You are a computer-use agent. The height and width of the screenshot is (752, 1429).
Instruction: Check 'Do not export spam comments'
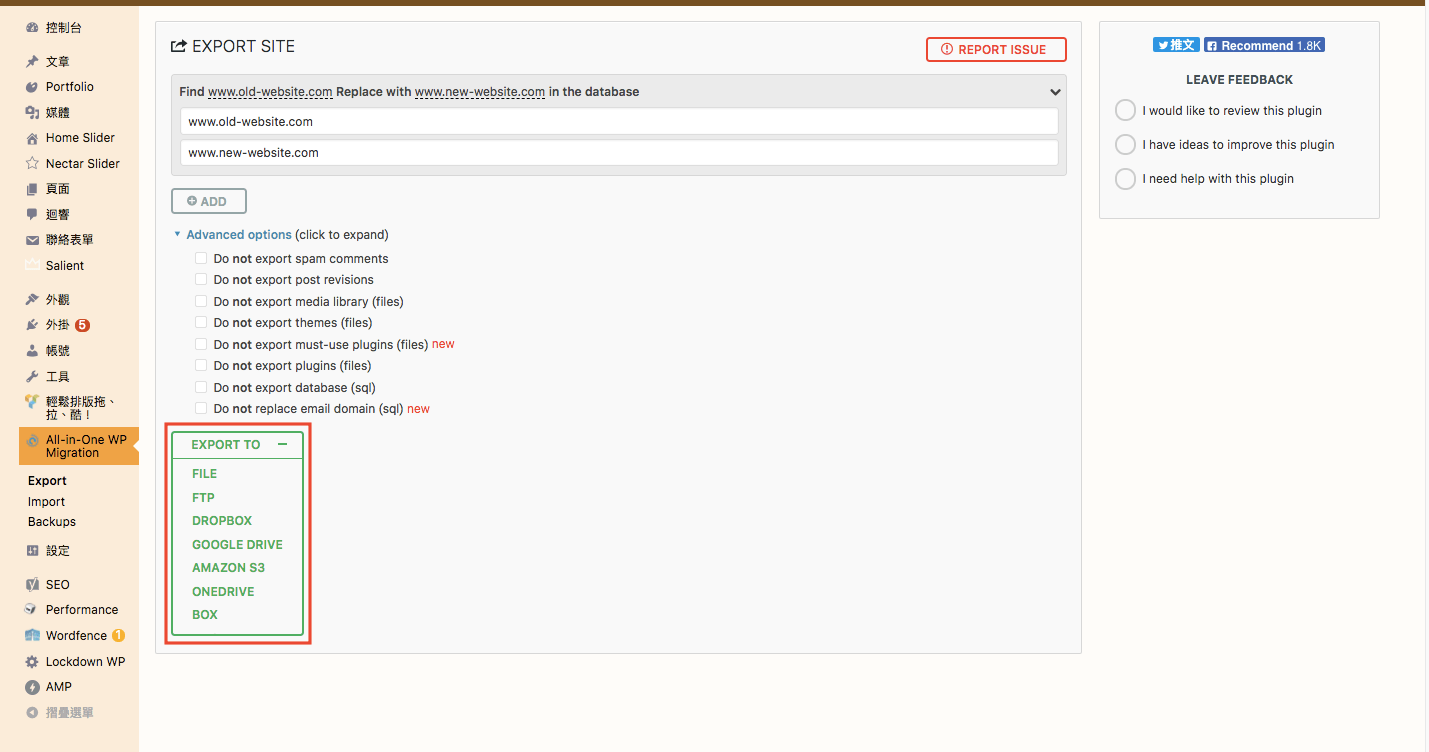pyautogui.click(x=201, y=258)
